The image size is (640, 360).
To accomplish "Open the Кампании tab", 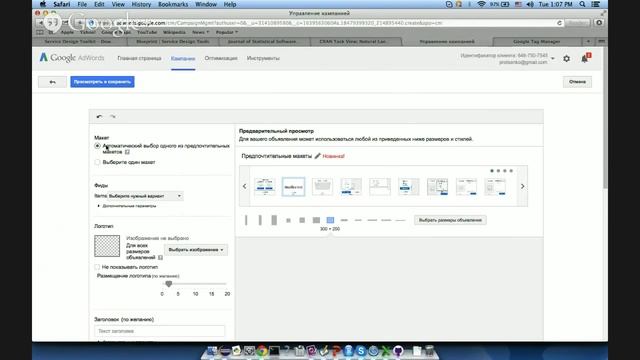I will [x=183, y=58].
